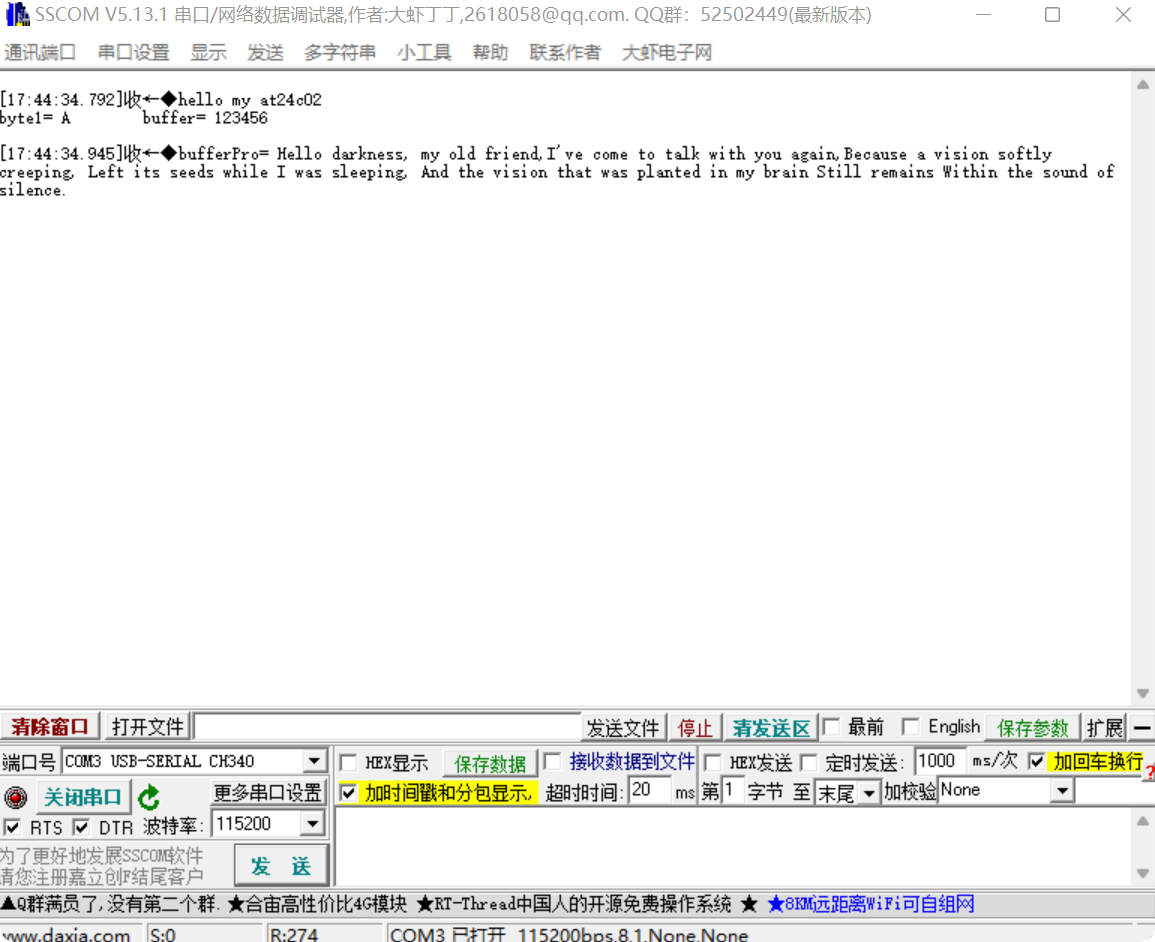Viewport: 1155px width, 942px height.
Task: Open the 显示 menu
Action: pyautogui.click(x=208, y=52)
